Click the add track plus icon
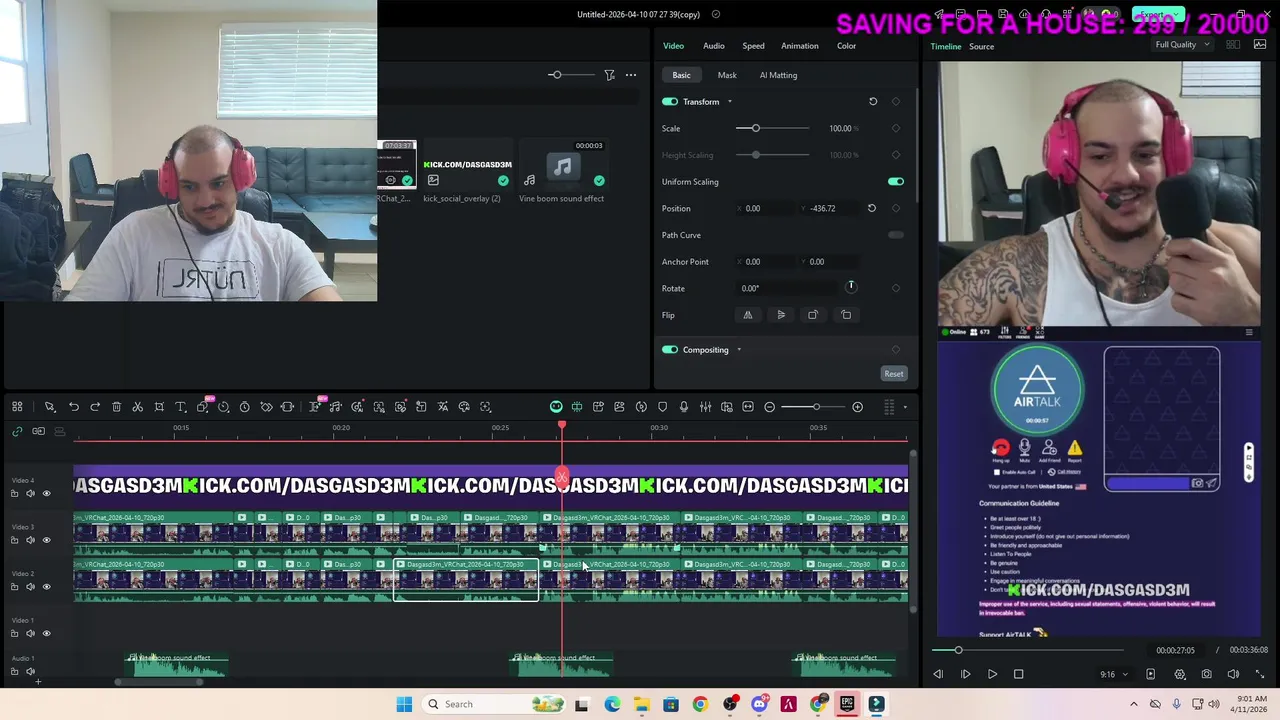 point(38,682)
